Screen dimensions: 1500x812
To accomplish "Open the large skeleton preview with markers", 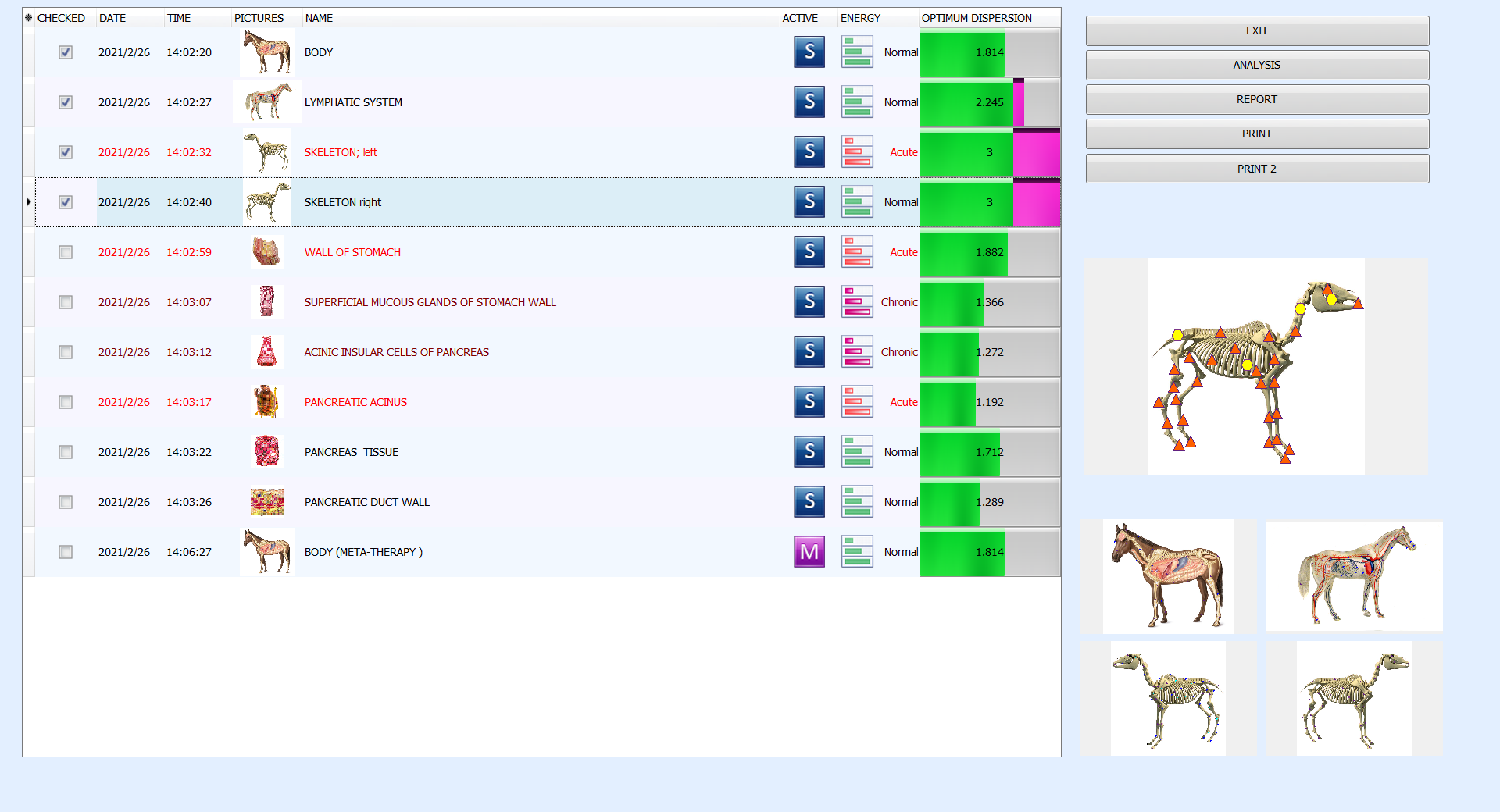I will (1255, 367).
